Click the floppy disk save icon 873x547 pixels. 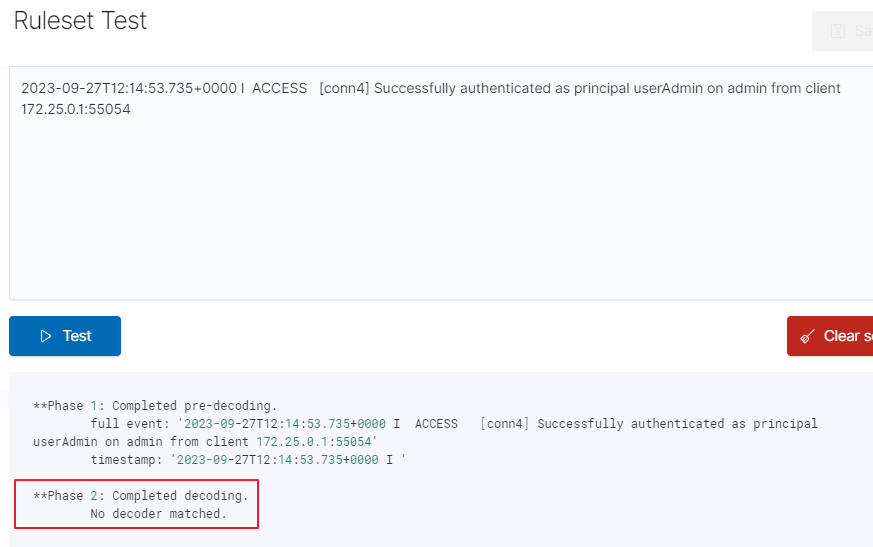point(837,31)
